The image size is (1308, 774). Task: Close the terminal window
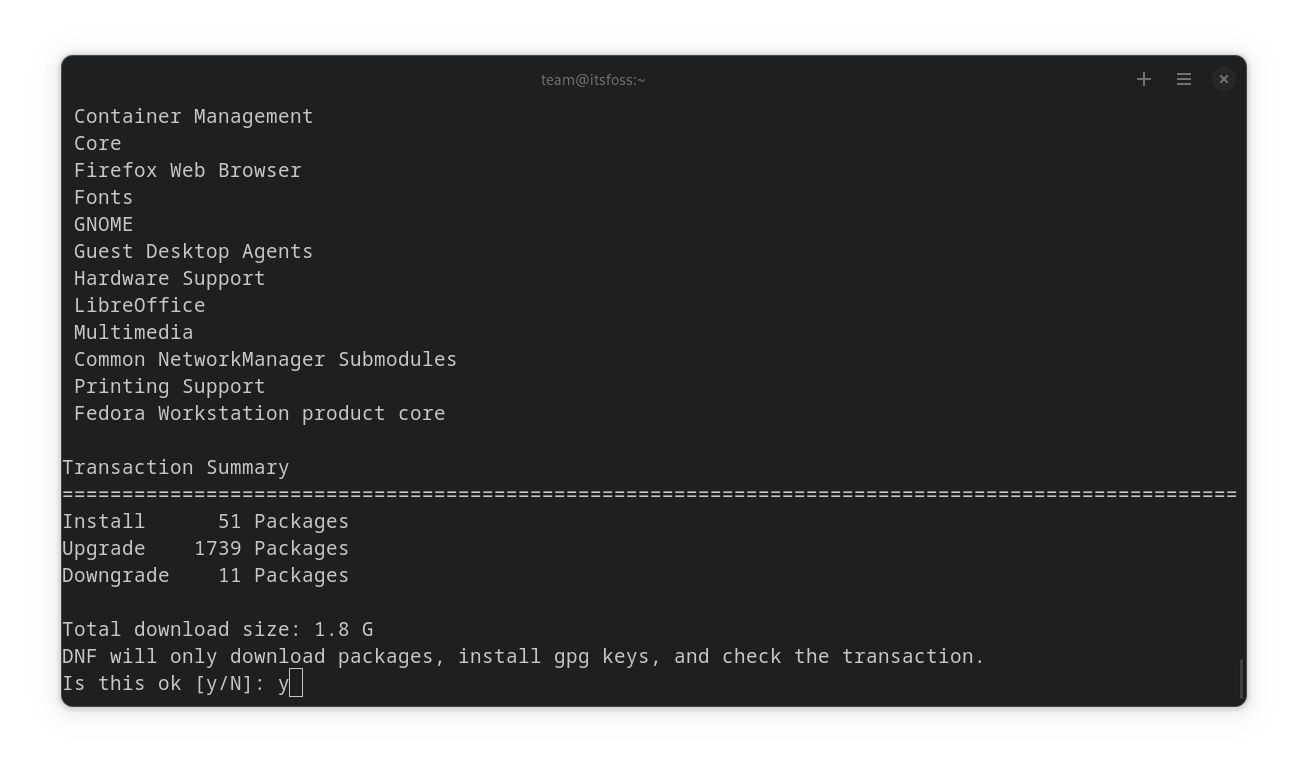tap(1223, 79)
